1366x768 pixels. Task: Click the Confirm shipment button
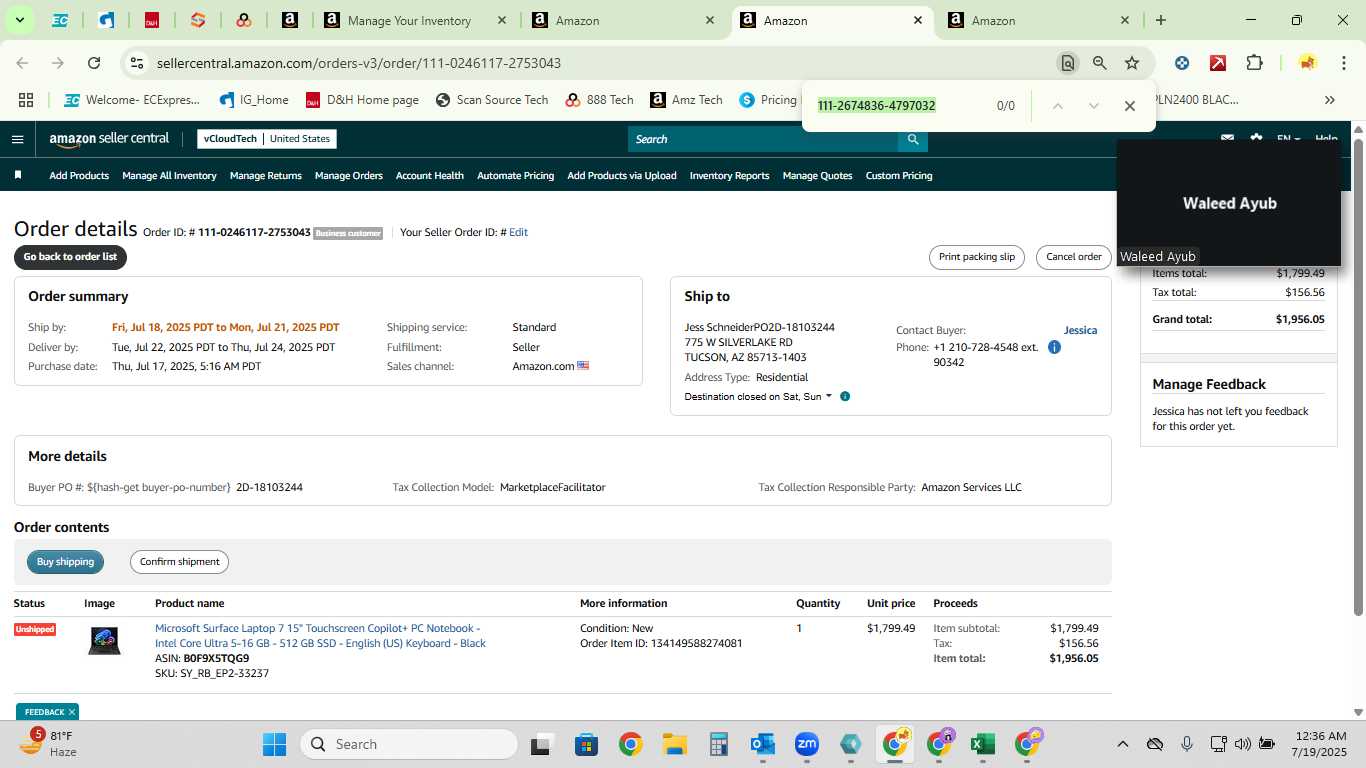[179, 562]
